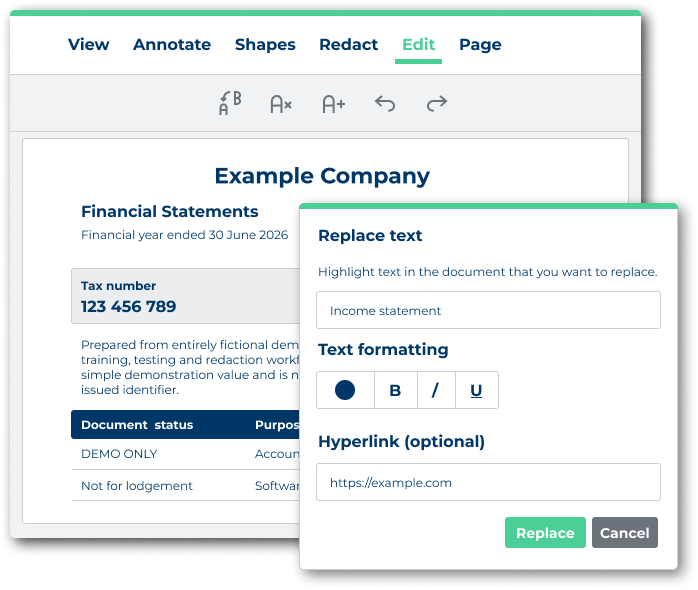Toggle underline formatting
Screen dimensions: 698x590
(x=477, y=390)
